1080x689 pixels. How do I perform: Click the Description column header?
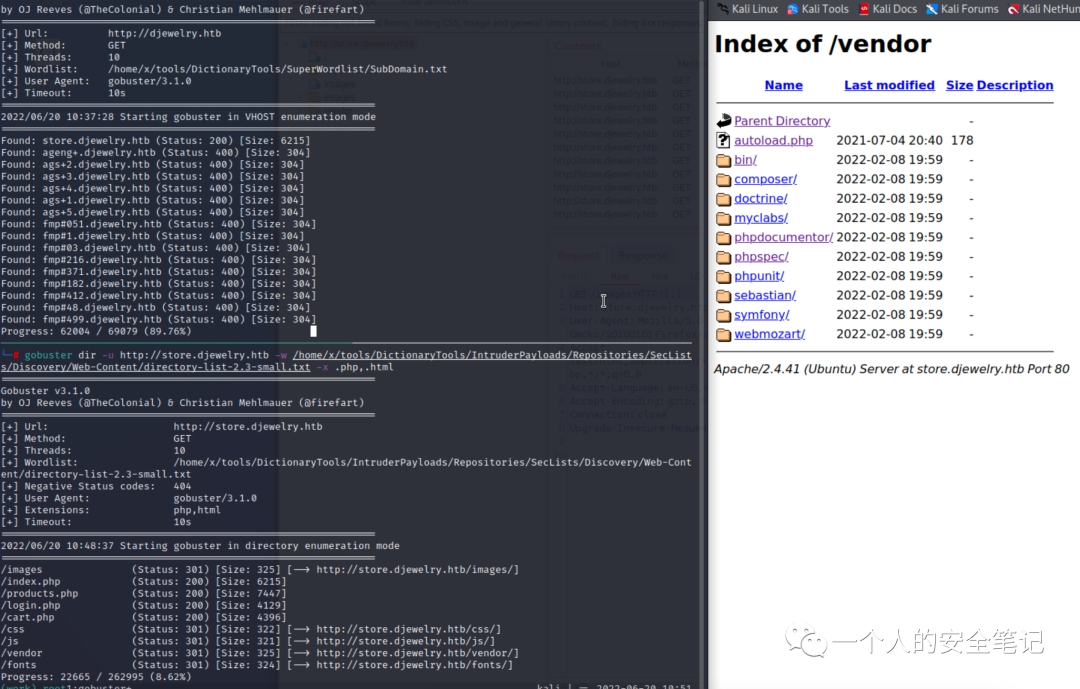coord(1014,86)
